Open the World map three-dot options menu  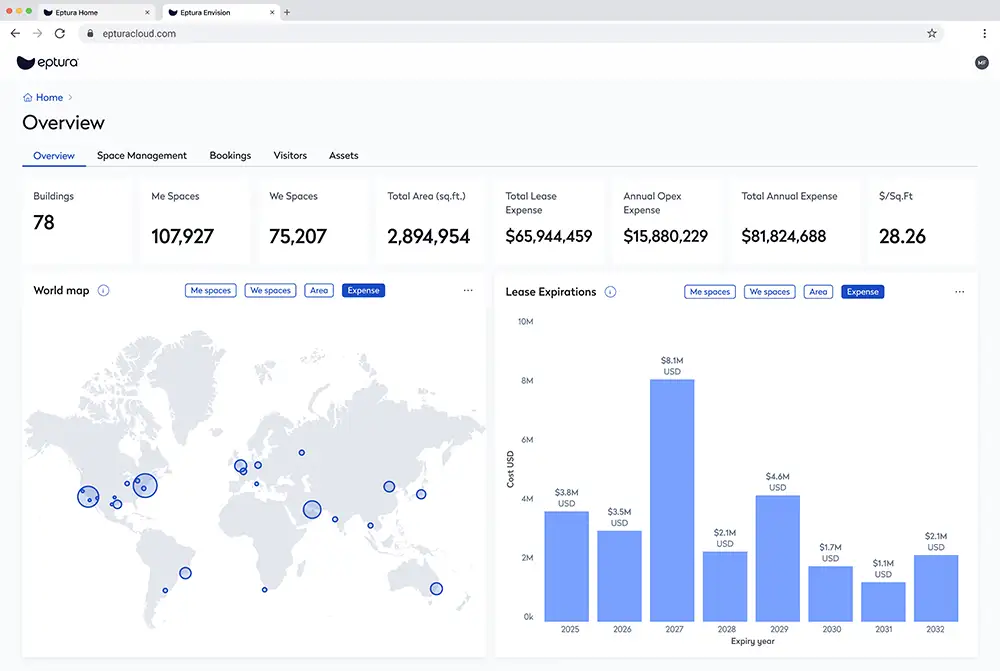468,290
